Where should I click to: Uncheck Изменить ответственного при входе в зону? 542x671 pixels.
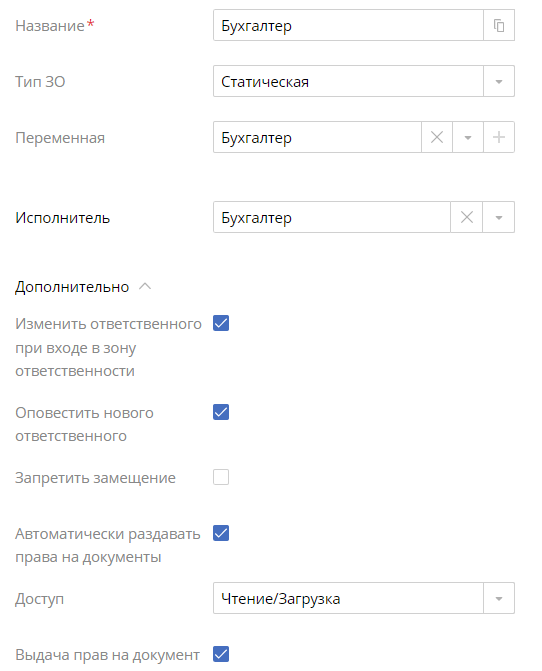[221, 323]
